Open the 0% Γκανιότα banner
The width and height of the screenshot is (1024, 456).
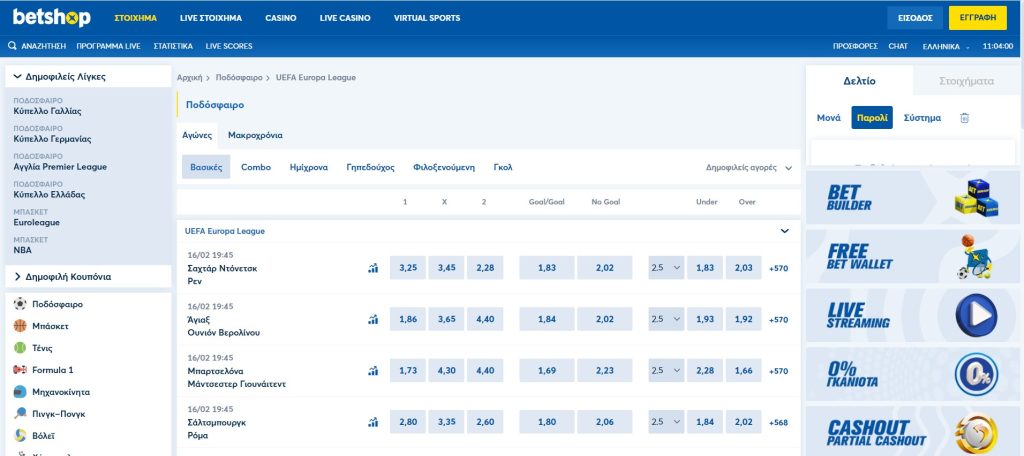[x=912, y=374]
